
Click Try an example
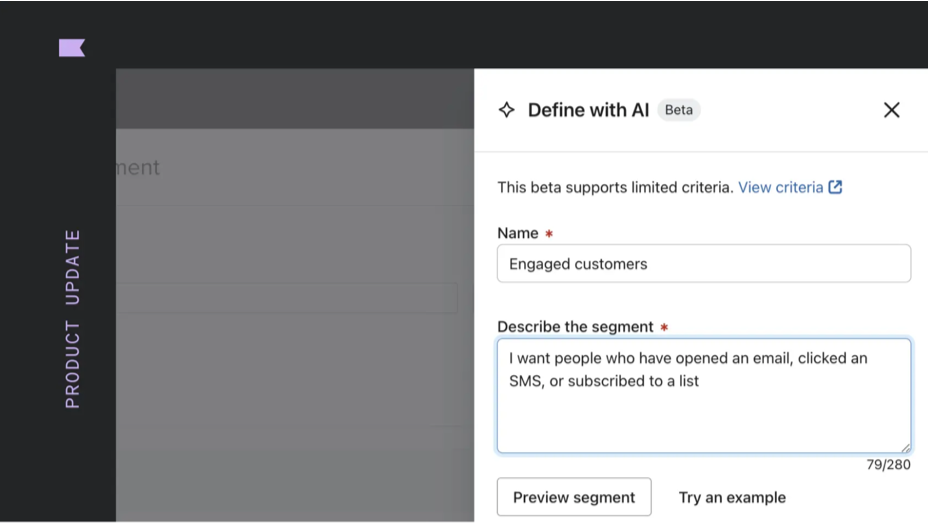tap(732, 498)
